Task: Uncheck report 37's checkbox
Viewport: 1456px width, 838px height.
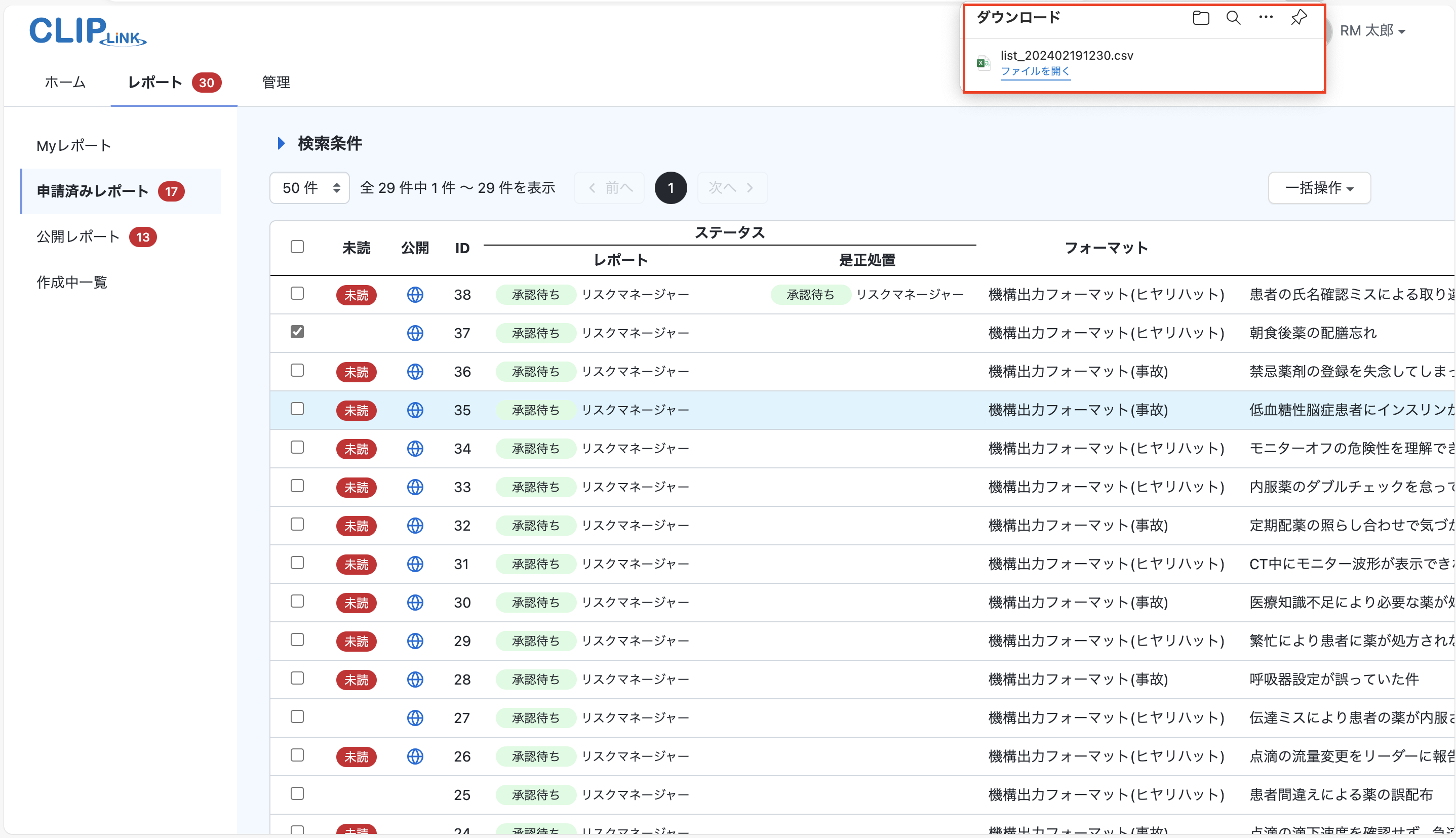Action: (x=297, y=332)
